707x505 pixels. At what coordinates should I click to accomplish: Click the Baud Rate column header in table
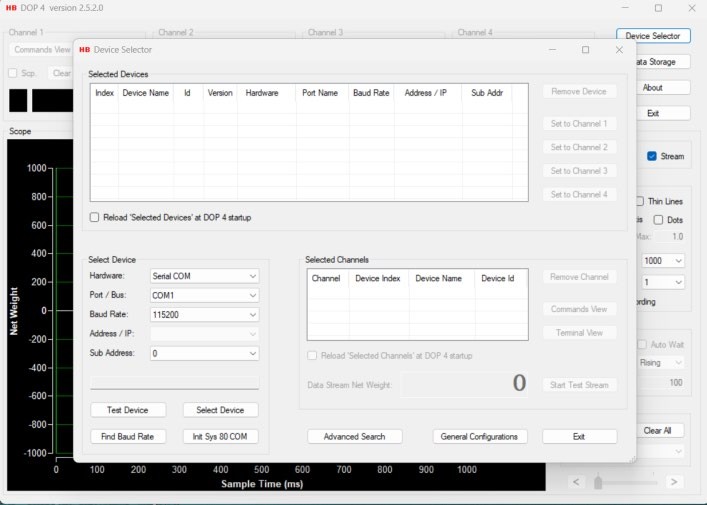tap(371, 93)
